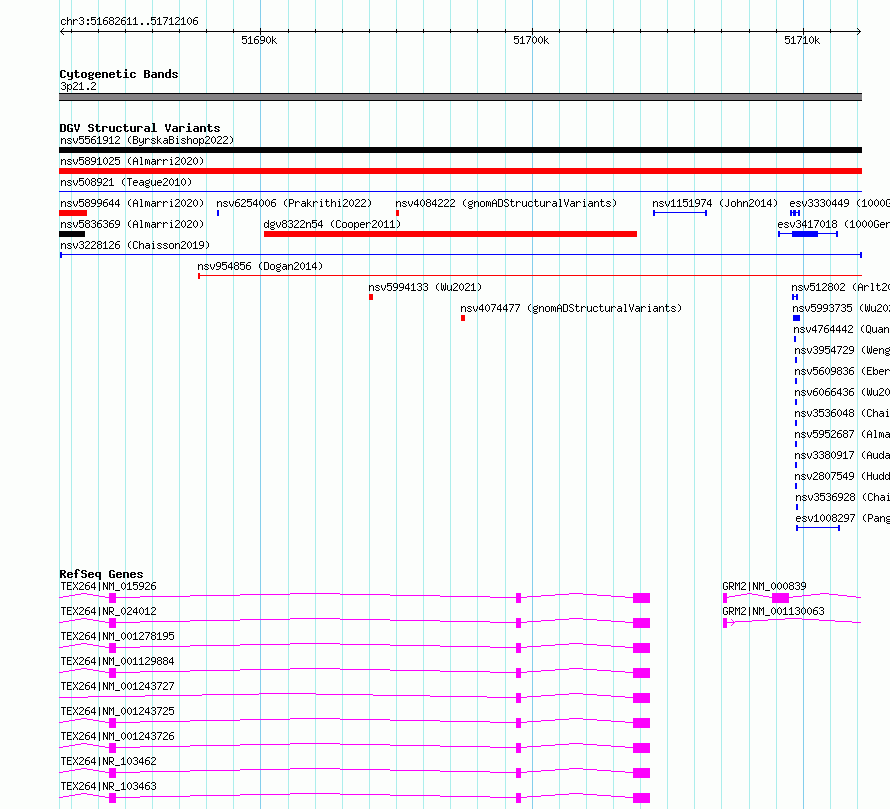The width and height of the screenshot is (890, 809).
Task: Click the RefSeq Genes track title
Action: (101, 574)
